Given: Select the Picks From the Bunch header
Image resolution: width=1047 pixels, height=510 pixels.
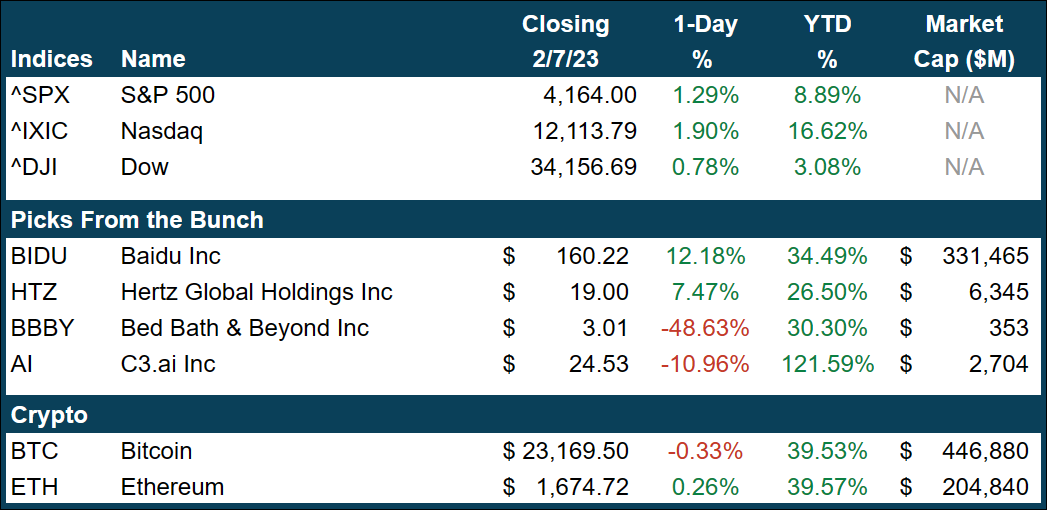Looking at the screenshot, I should tap(137, 219).
